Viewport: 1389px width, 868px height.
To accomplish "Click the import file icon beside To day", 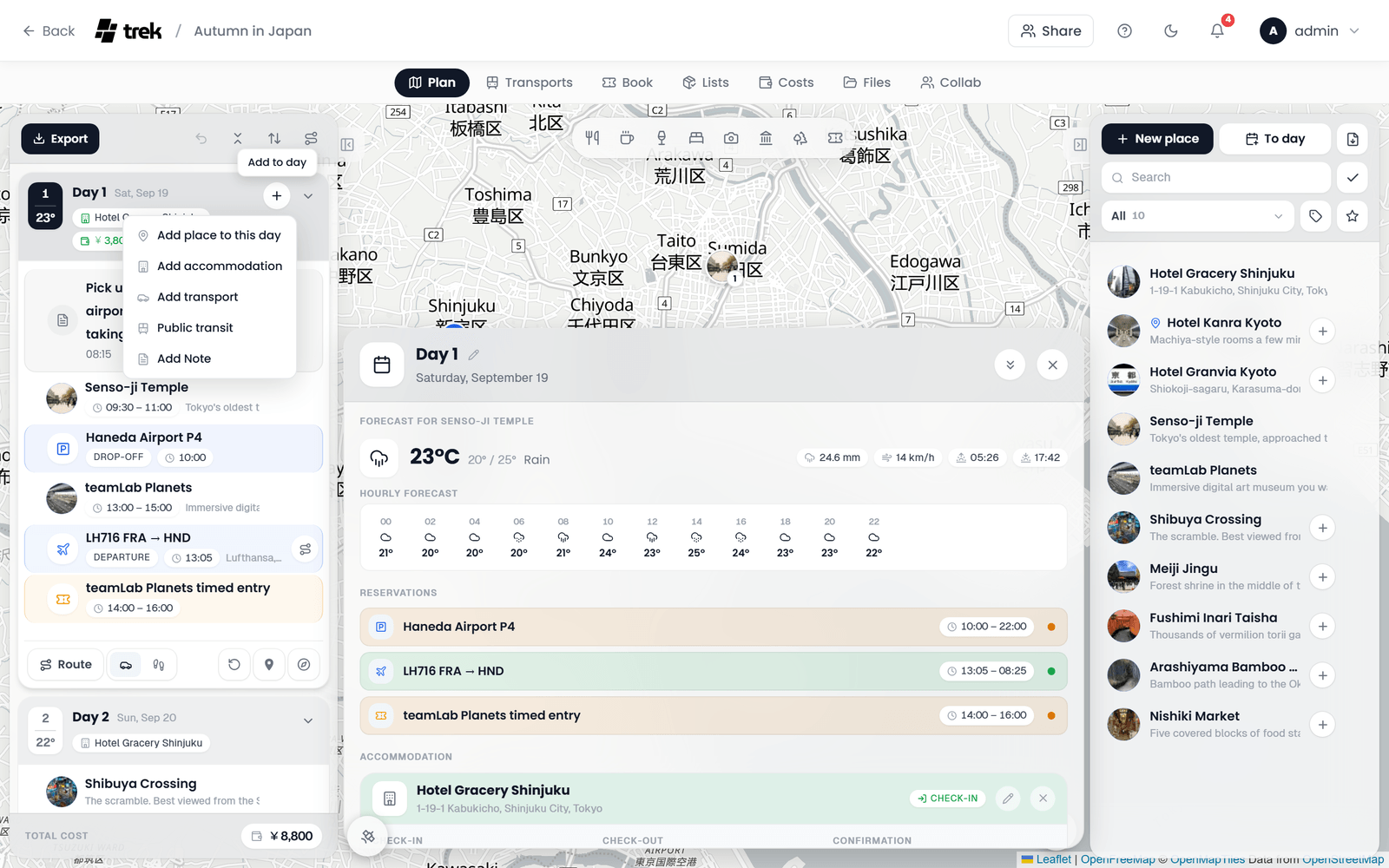I will pos(1353,139).
